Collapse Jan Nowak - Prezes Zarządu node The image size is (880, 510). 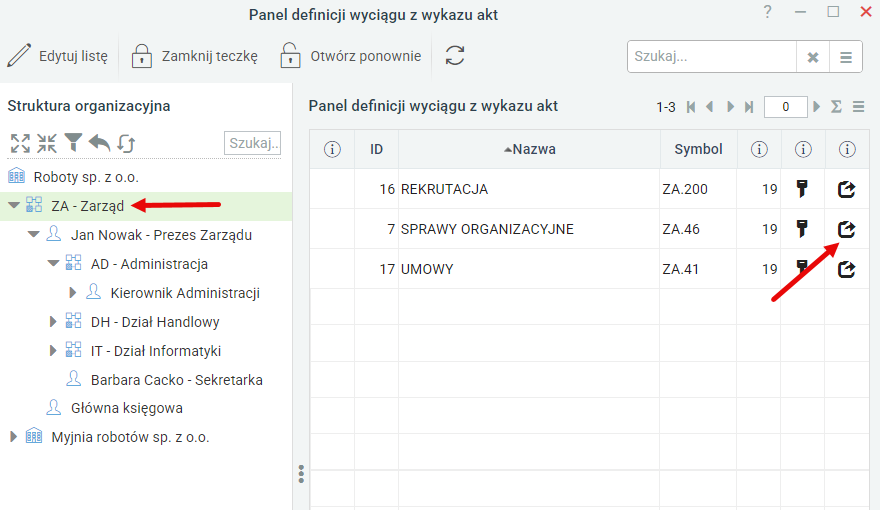[34, 234]
